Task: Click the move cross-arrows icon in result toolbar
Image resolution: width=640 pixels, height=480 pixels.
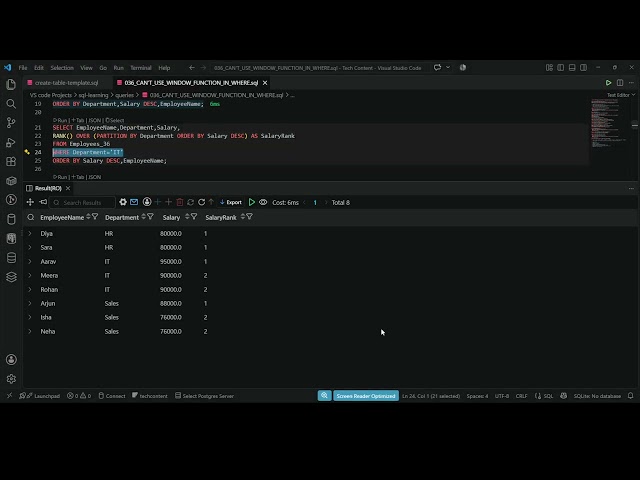Action: (30, 202)
